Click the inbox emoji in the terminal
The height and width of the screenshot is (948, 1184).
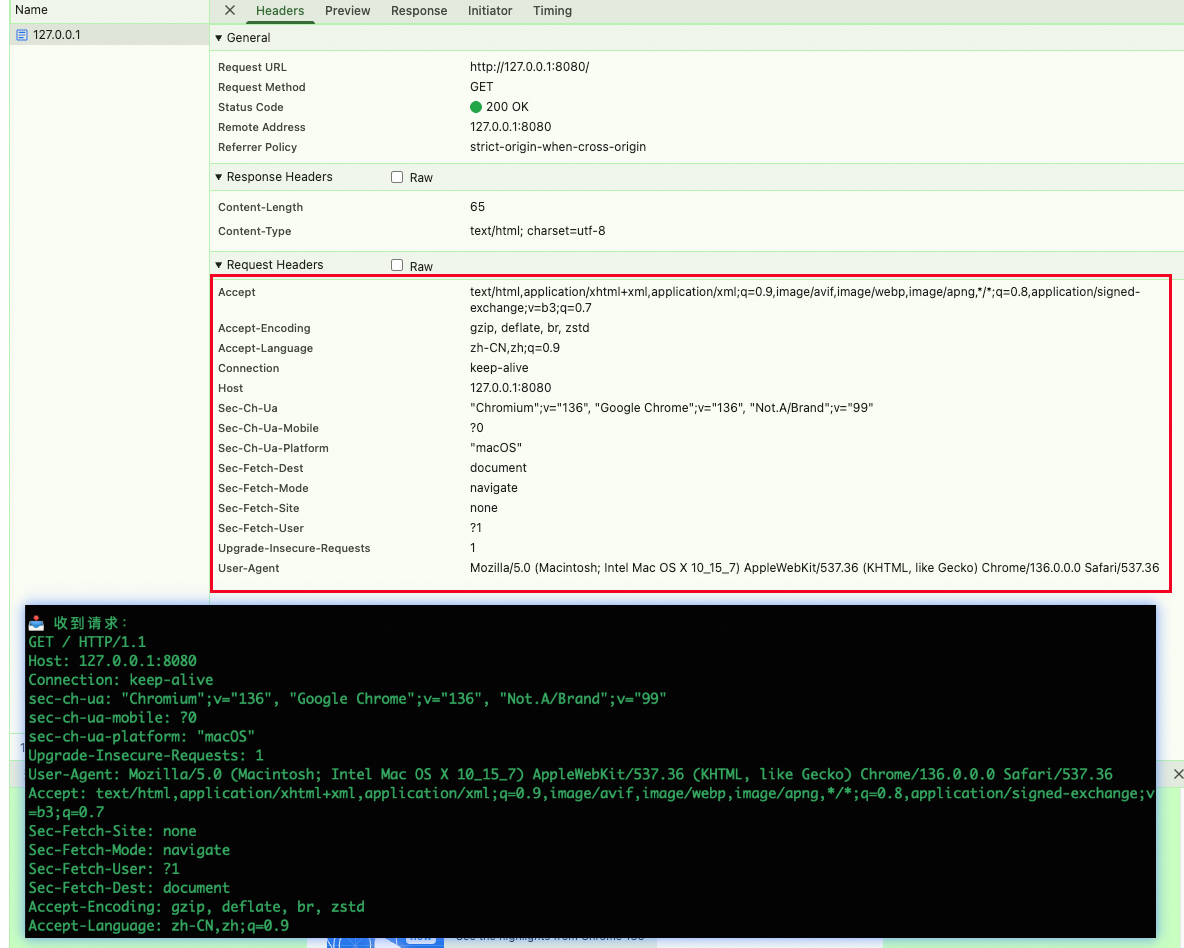point(36,623)
